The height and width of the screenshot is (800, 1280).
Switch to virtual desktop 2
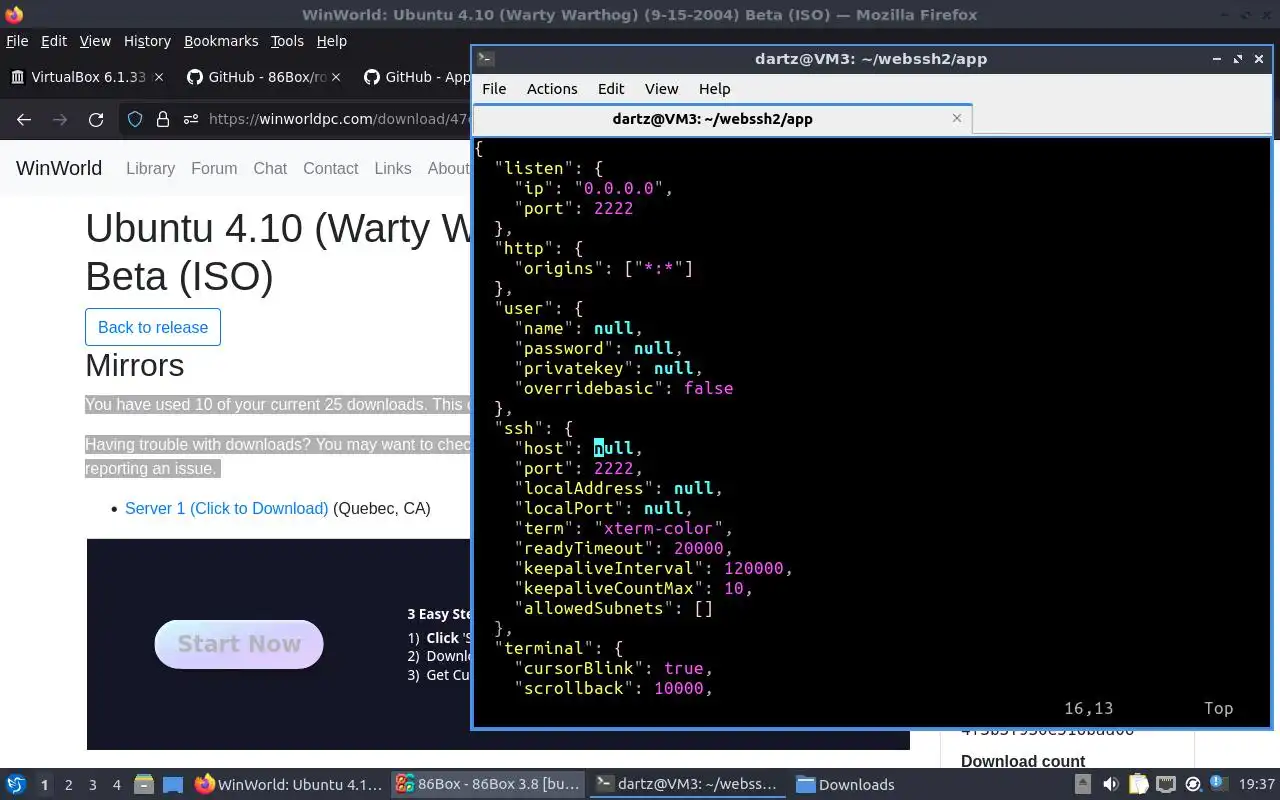[68, 785]
